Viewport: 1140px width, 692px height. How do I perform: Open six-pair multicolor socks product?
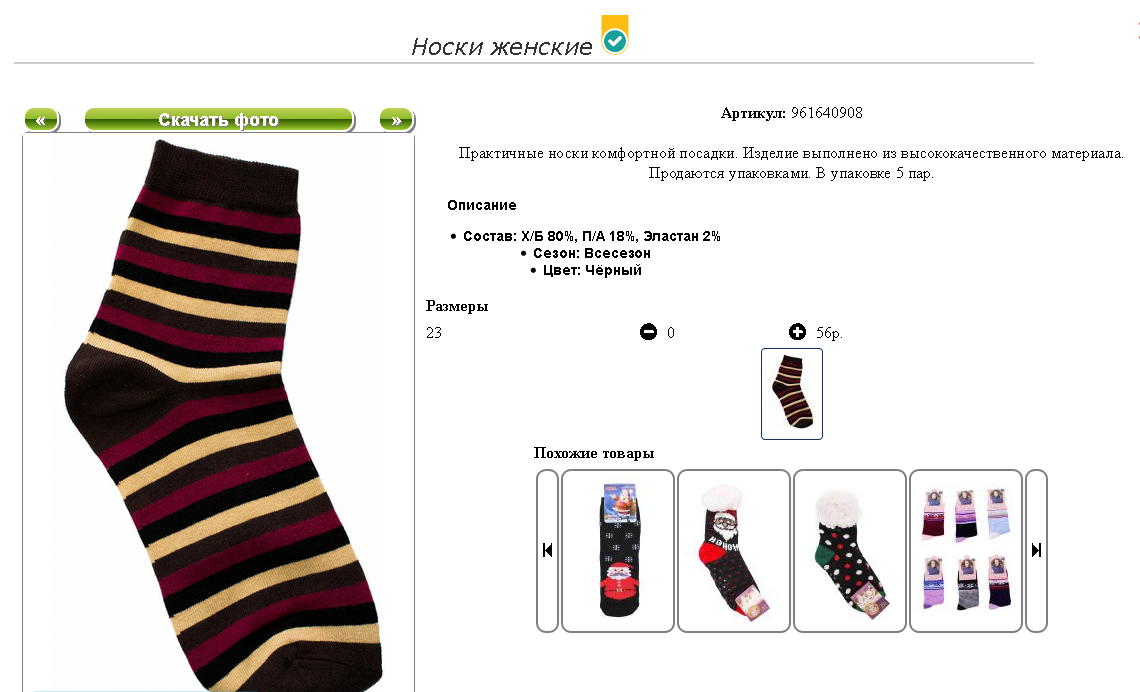point(966,550)
